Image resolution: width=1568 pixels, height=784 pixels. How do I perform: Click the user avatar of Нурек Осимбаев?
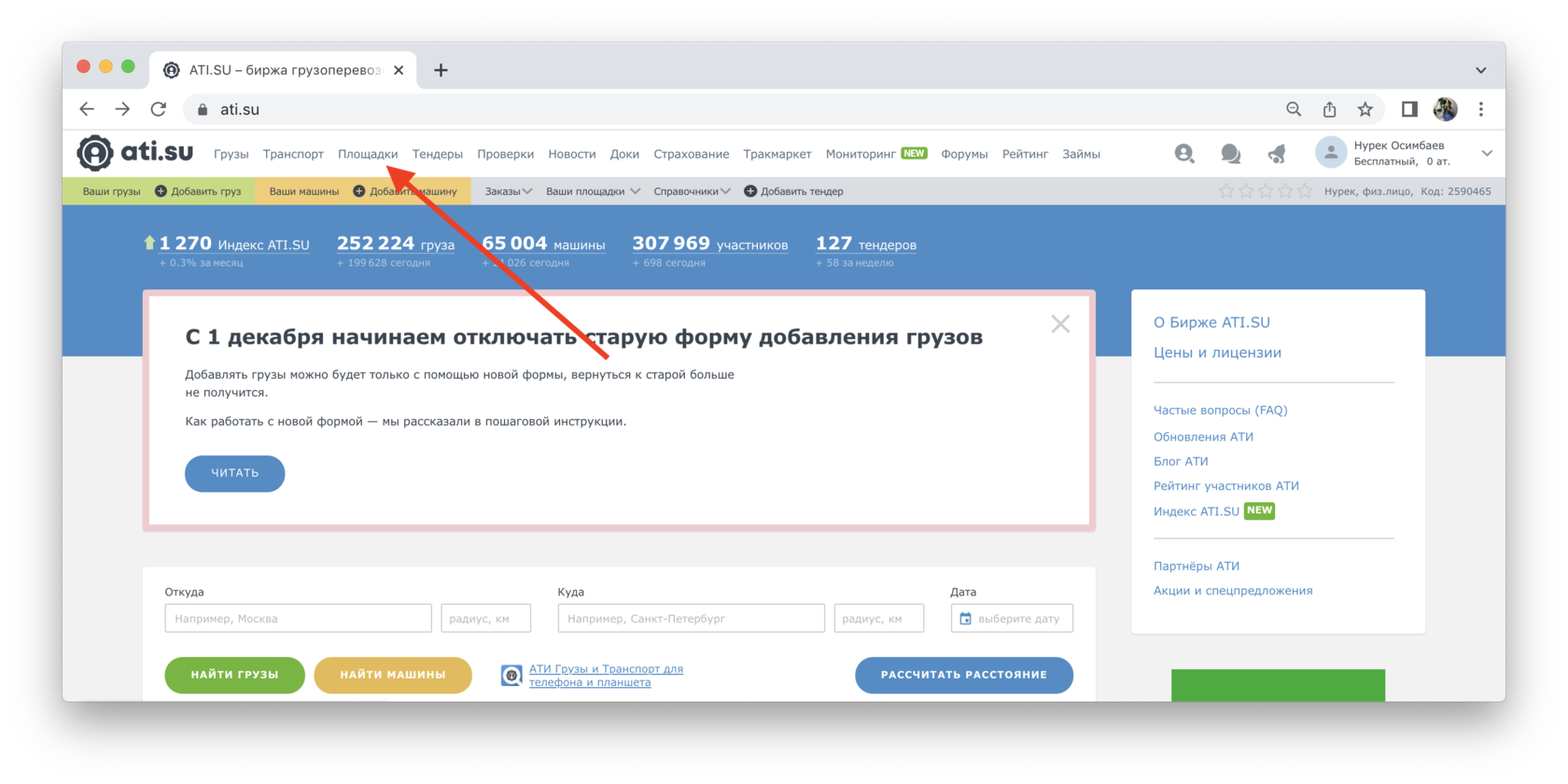tap(1331, 152)
